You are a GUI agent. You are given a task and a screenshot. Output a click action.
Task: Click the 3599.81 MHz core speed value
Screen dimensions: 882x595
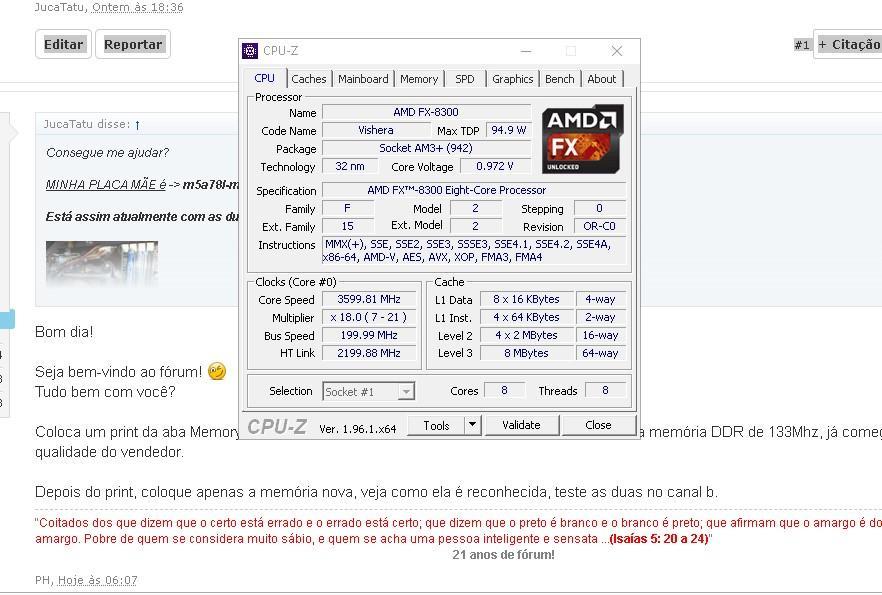click(x=368, y=299)
